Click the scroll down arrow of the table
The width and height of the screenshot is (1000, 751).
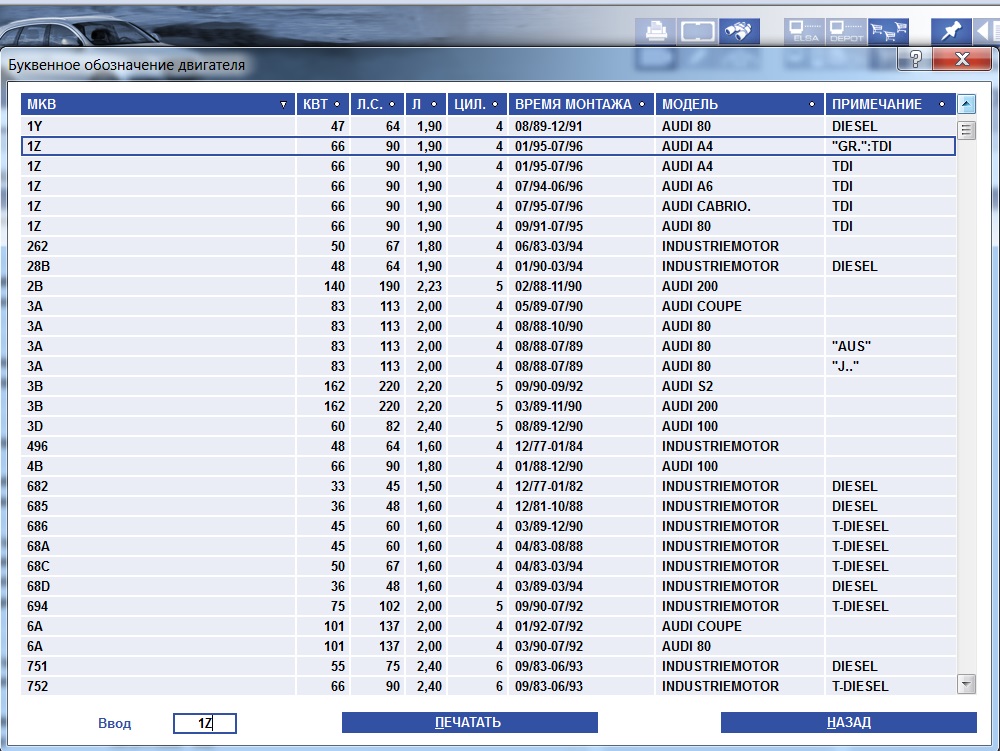click(x=966, y=683)
